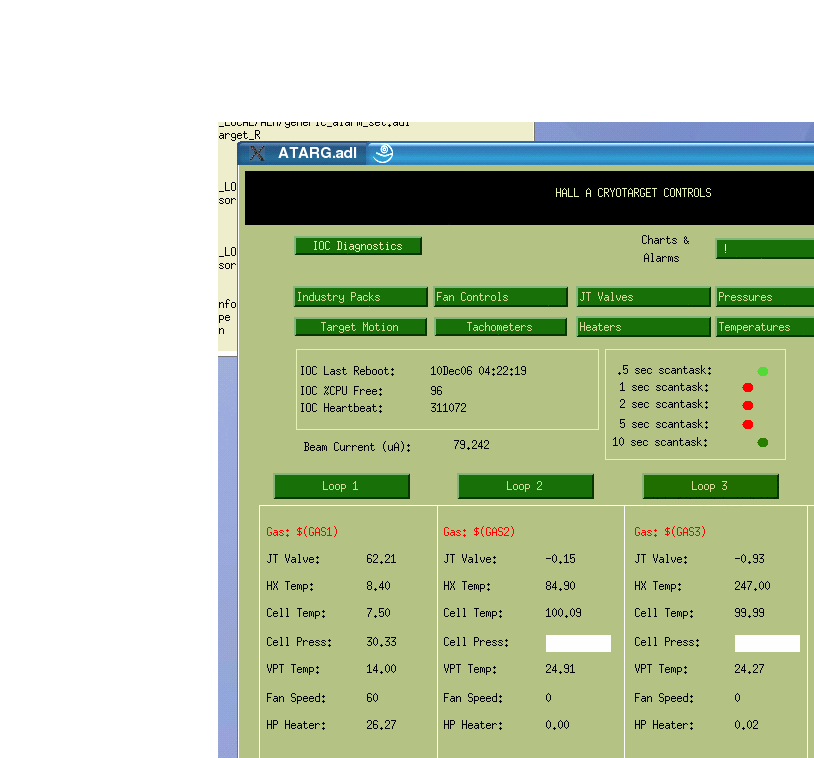Click IOC Heartbeat value 311072

(x=448, y=408)
